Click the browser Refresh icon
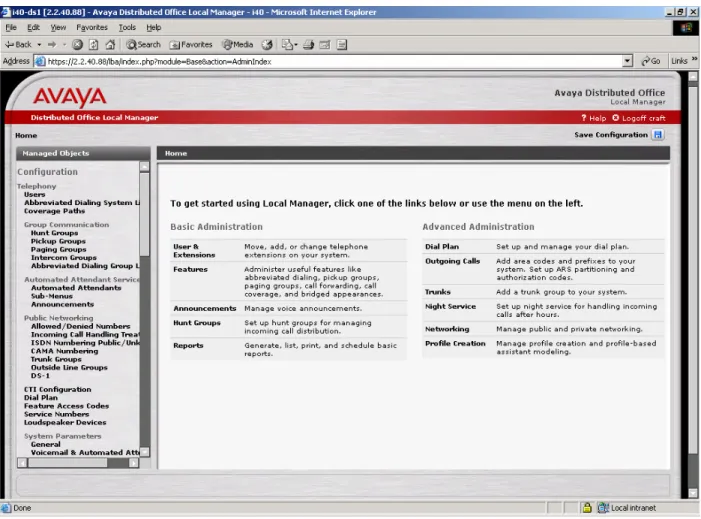Viewport: 701px width, 519px height. point(93,45)
